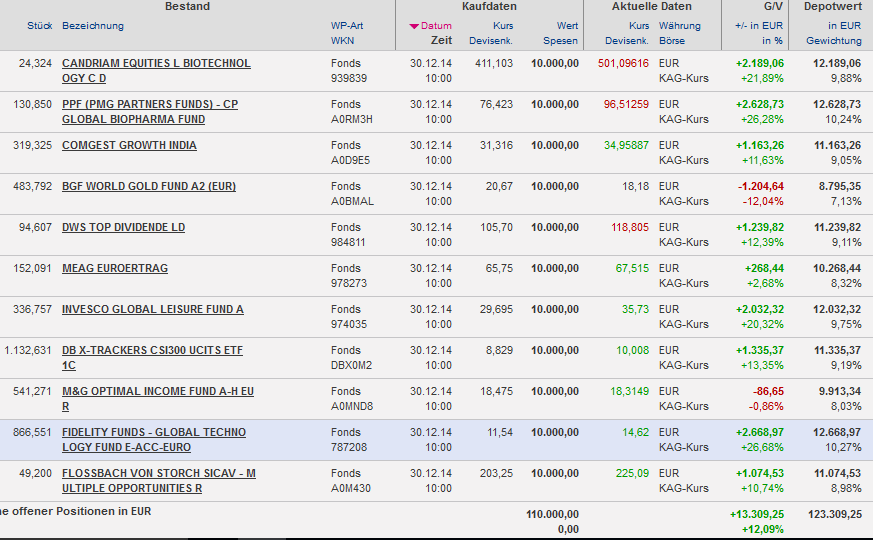The width and height of the screenshot is (873, 540).
Task: Sort by the WKN column header
Action: pos(342,41)
